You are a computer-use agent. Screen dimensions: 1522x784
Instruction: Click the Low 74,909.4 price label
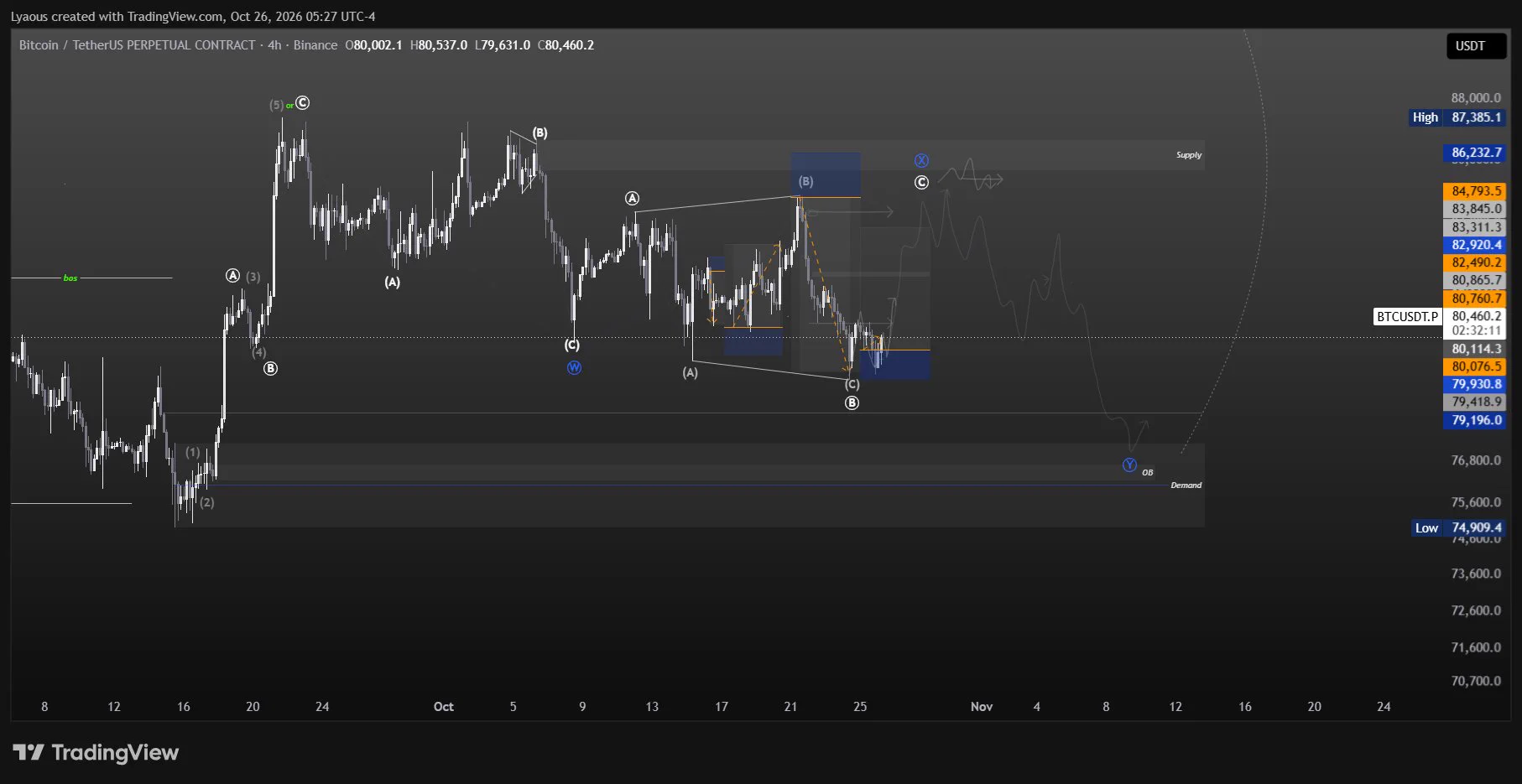pos(1458,527)
